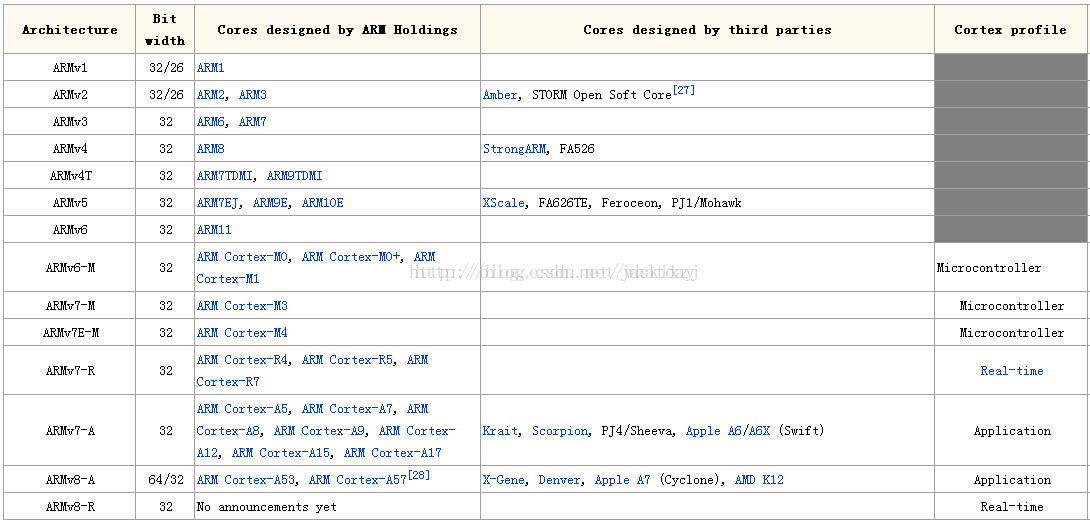
Task: Open citation reference [27]
Action: point(683,90)
